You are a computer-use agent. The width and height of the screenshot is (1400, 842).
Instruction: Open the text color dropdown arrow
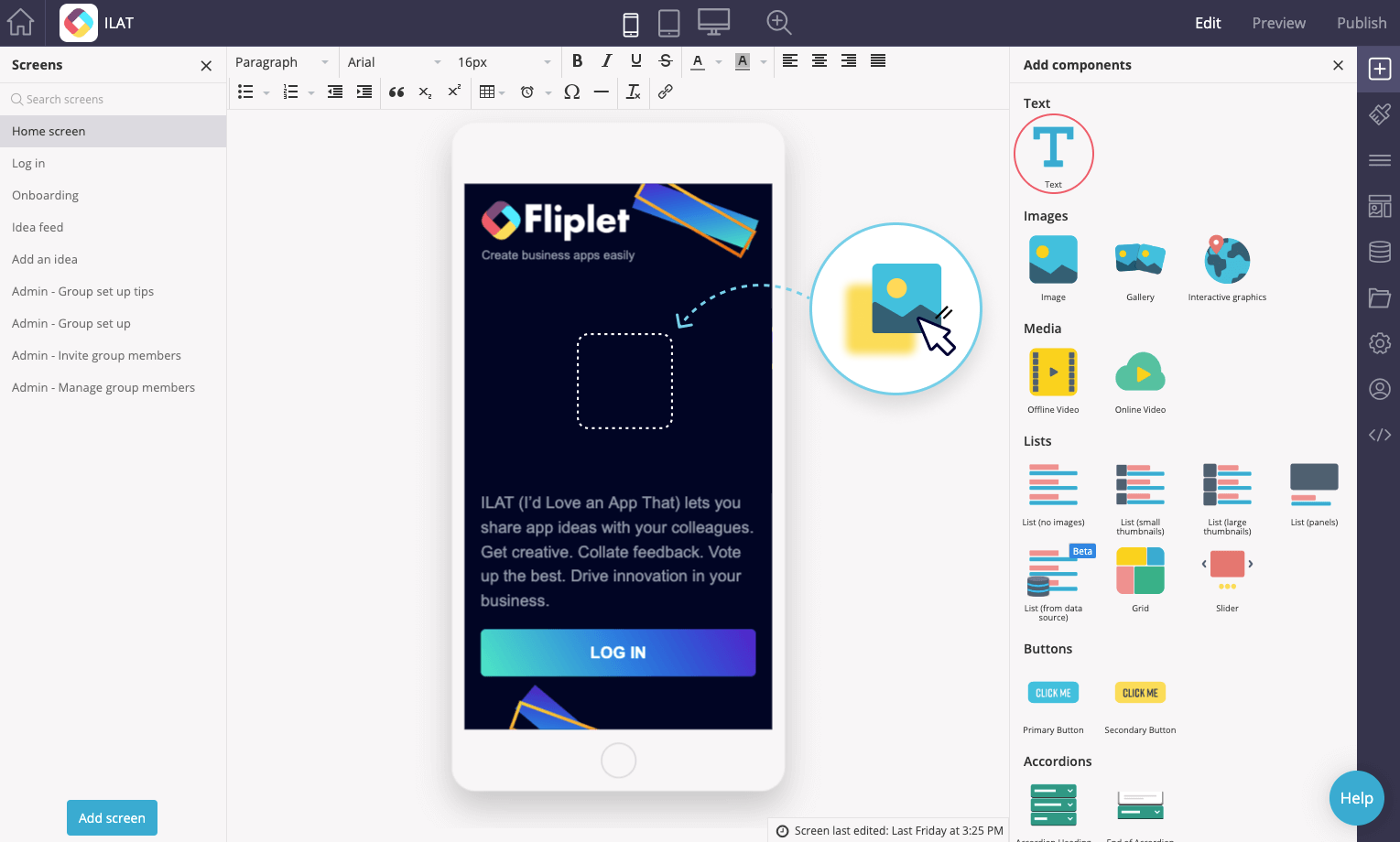pos(718,62)
